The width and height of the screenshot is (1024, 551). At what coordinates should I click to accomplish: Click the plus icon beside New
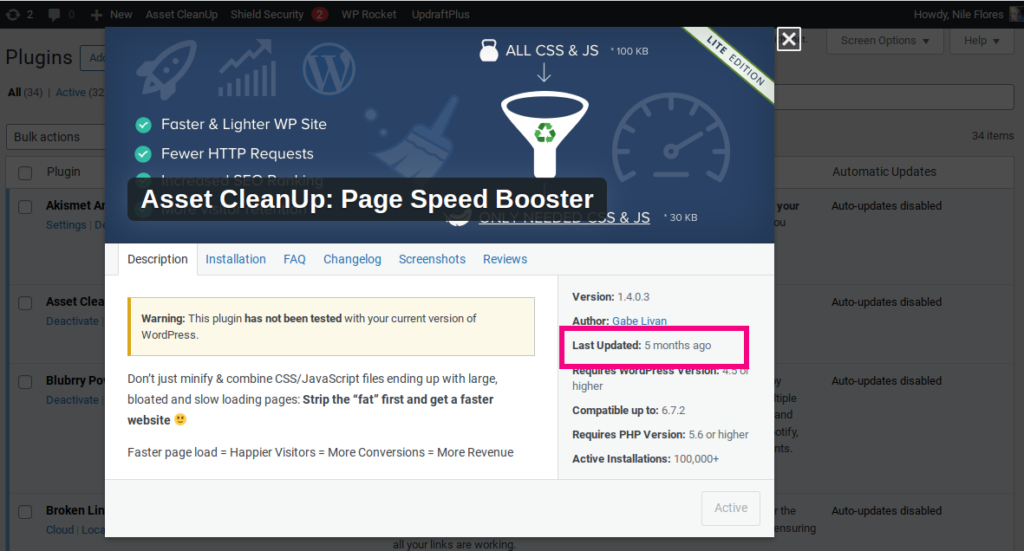tap(96, 14)
